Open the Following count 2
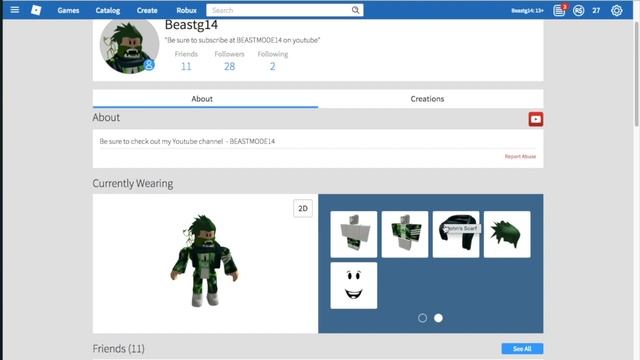This screenshot has height=360, width=640. tap(273, 66)
